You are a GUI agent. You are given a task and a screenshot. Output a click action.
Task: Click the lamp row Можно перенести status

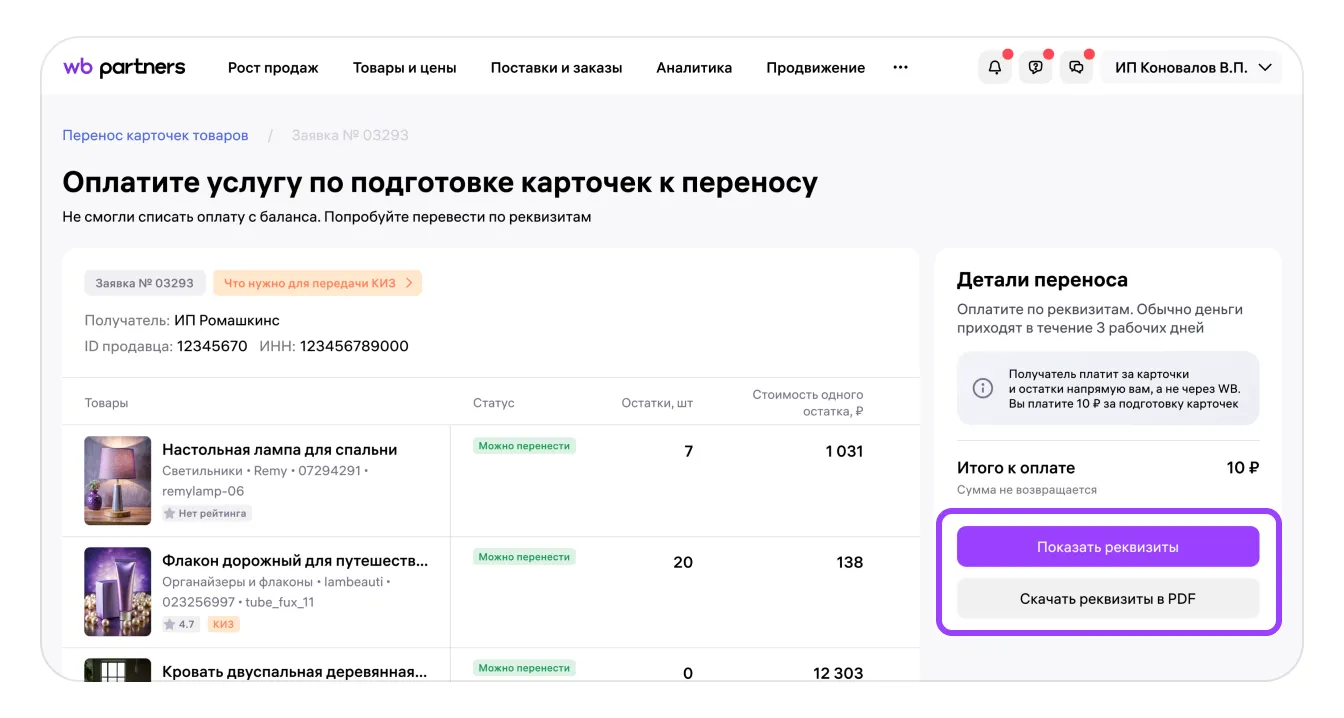click(x=524, y=446)
